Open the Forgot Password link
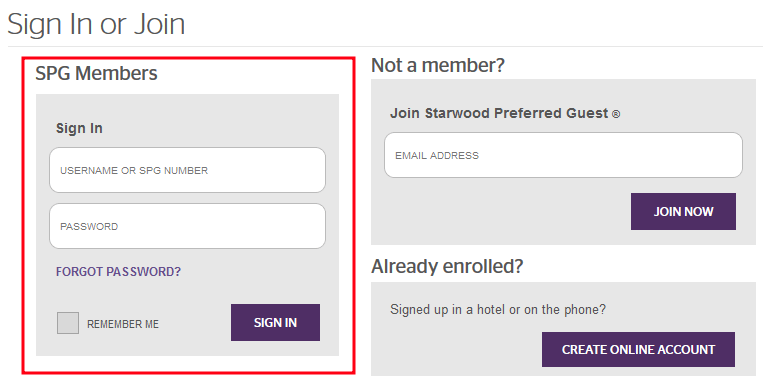763x385 pixels. point(118,272)
